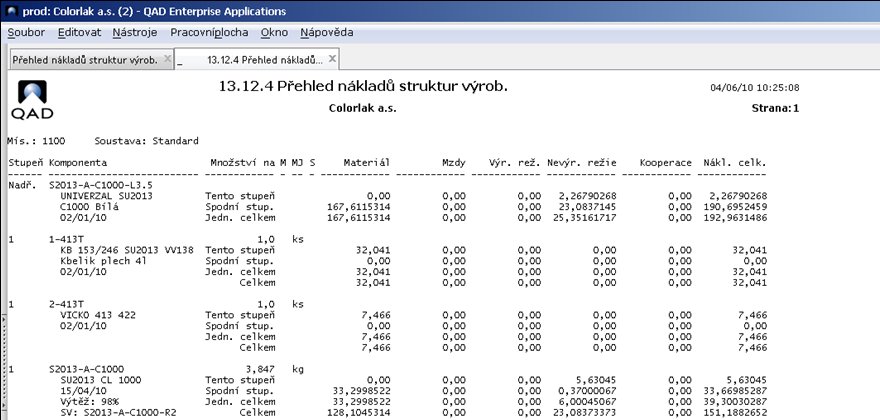880x420 pixels.
Task: Click the Množství na column header
Action: click(244, 163)
